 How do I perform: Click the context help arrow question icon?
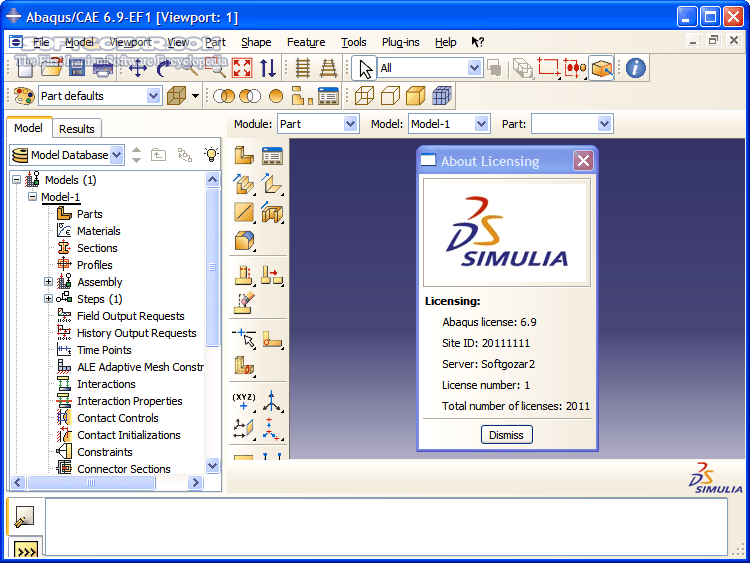click(477, 42)
